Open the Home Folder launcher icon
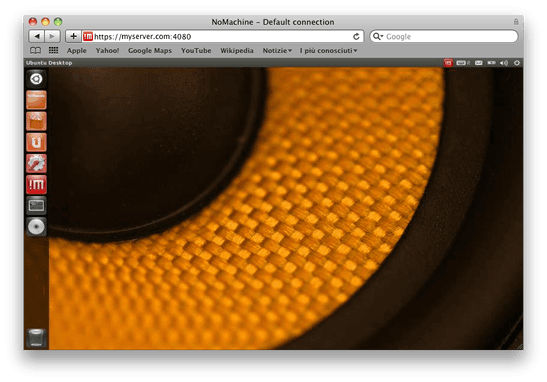547x382 pixels. (x=36, y=100)
